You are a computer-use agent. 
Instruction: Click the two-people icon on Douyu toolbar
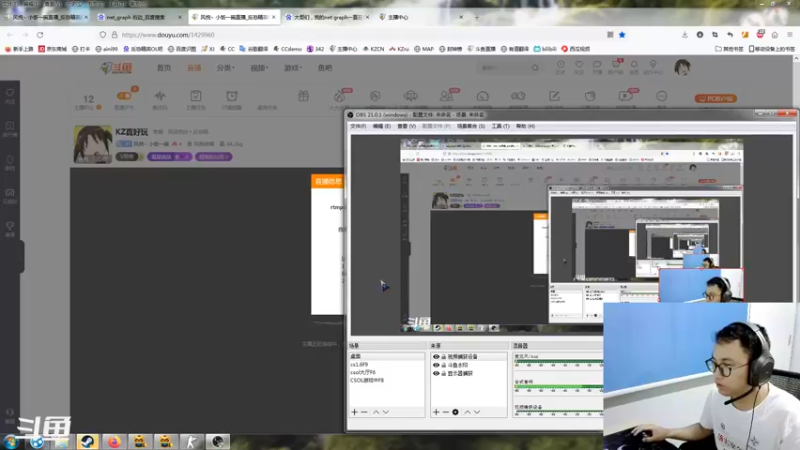pyautogui.click(x=446, y=96)
